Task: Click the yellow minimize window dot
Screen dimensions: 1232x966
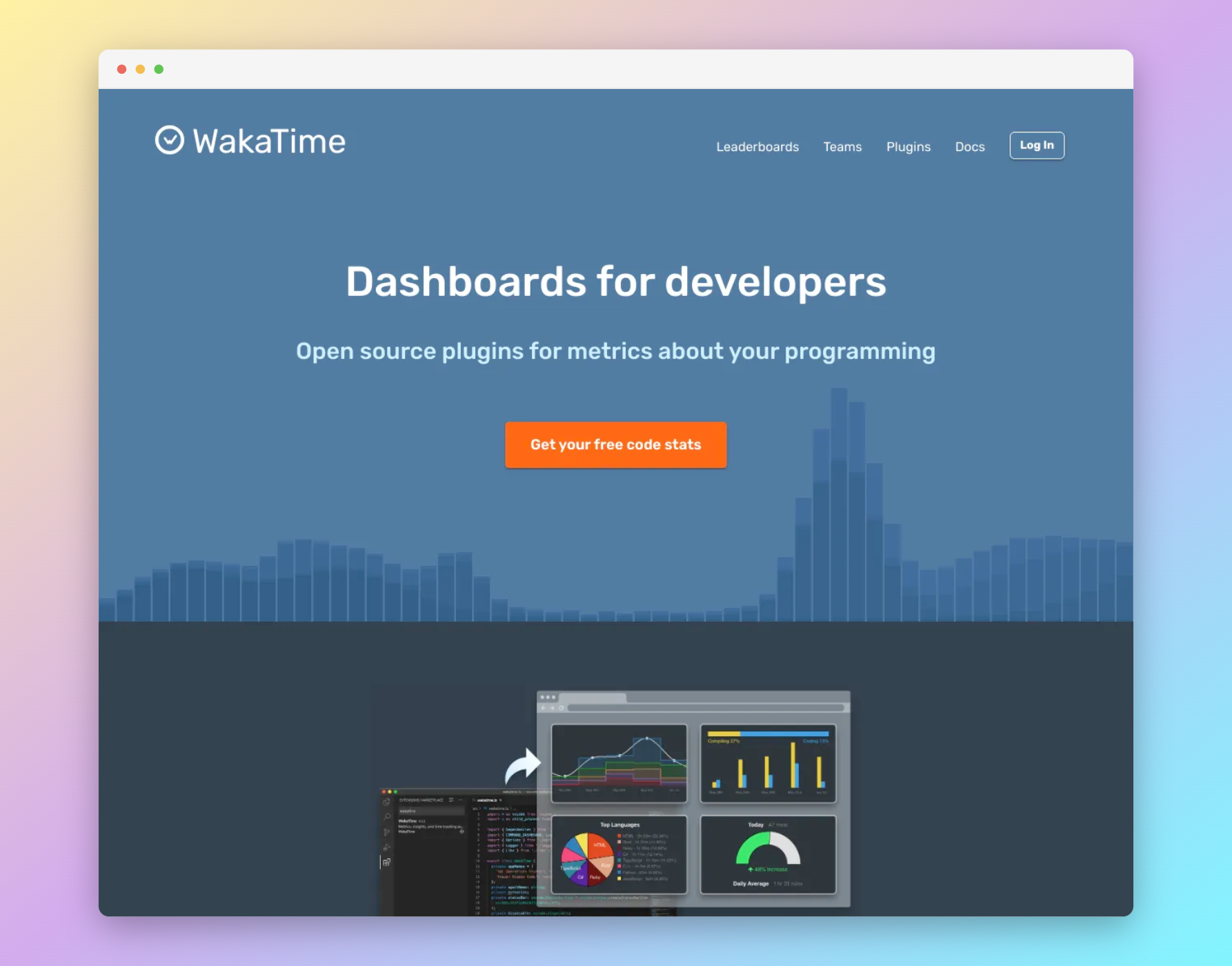Action: point(140,69)
